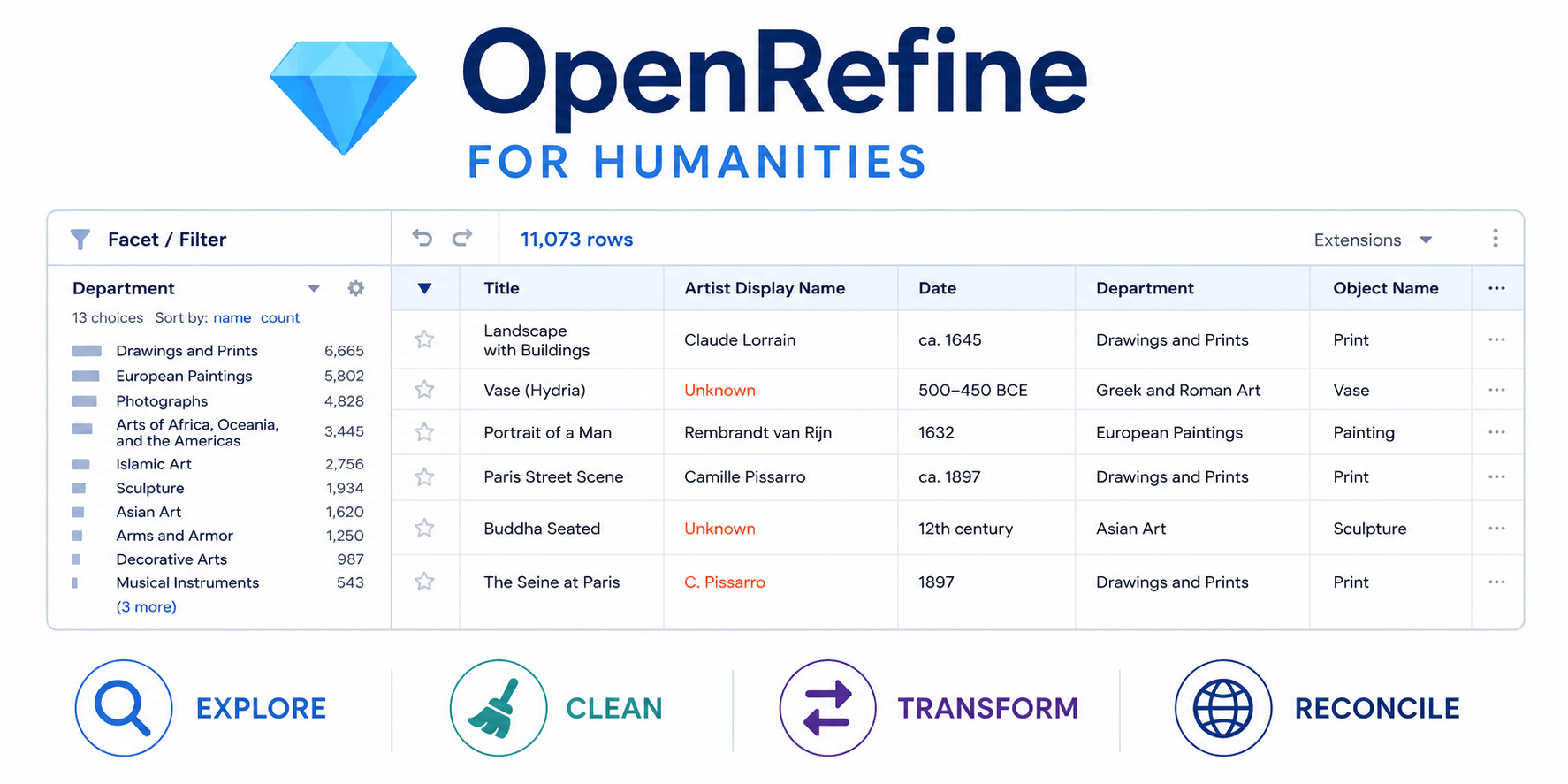Click the Clean broom icon
Viewport: 1568px width, 784px height.
coord(499,708)
